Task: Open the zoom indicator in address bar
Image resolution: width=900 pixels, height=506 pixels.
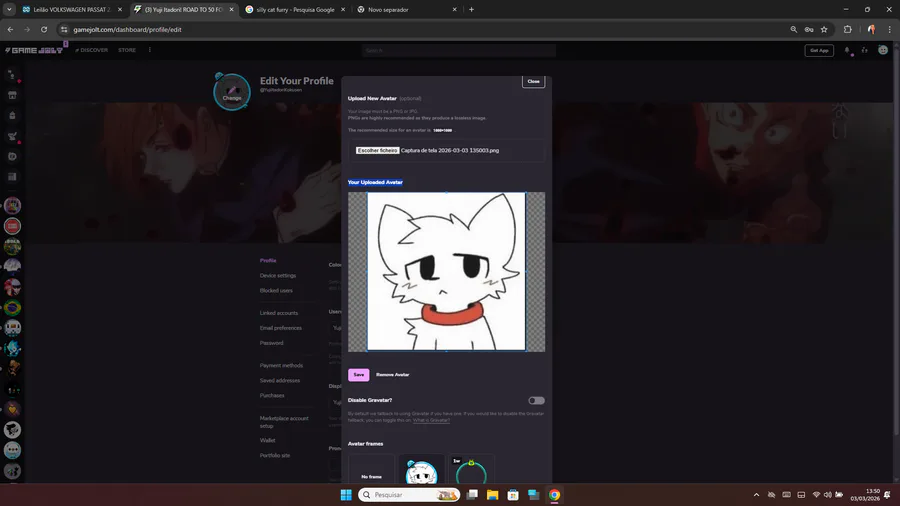Action: pyautogui.click(x=793, y=29)
